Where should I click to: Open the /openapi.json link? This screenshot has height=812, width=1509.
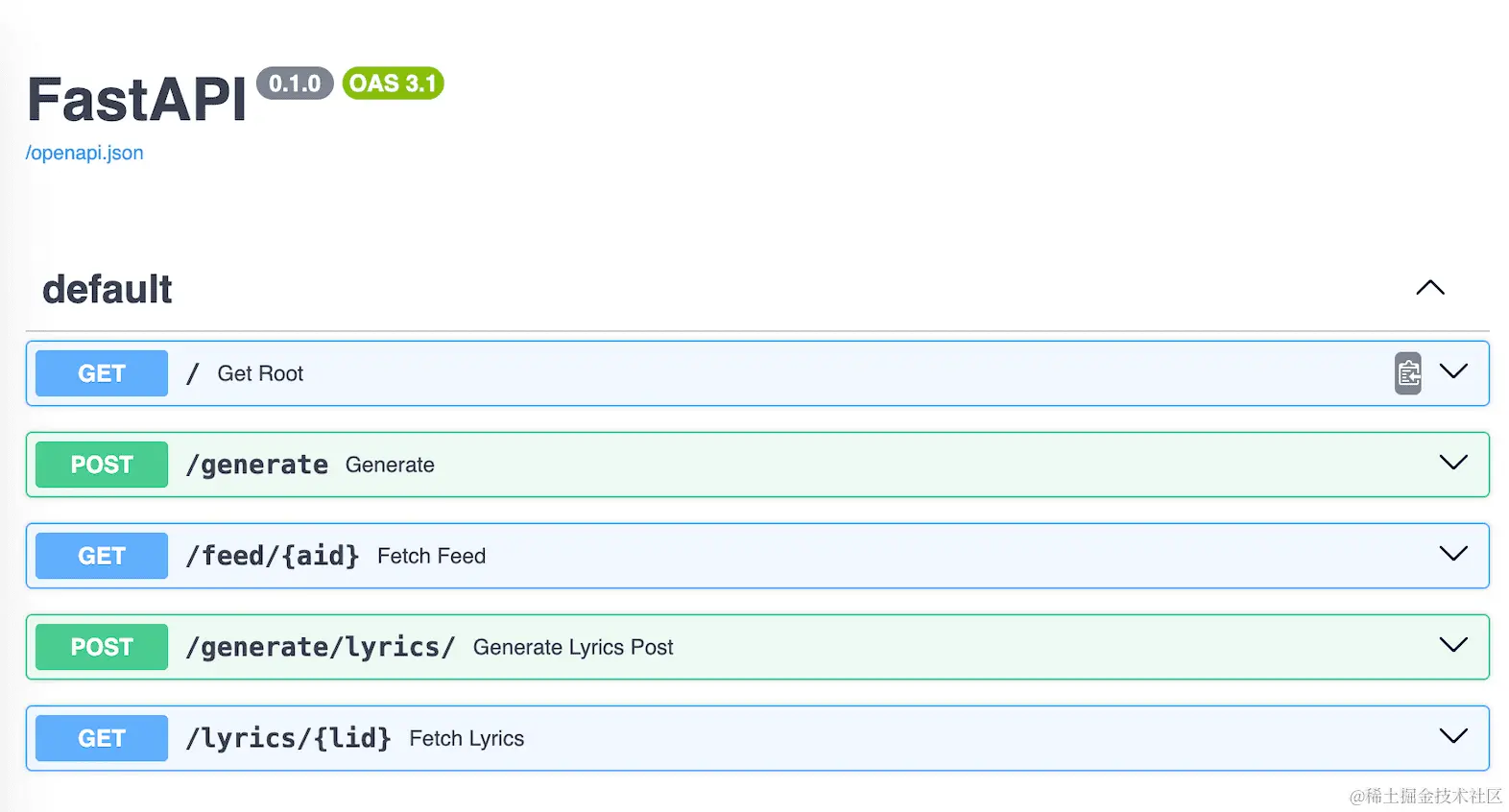(84, 153)
